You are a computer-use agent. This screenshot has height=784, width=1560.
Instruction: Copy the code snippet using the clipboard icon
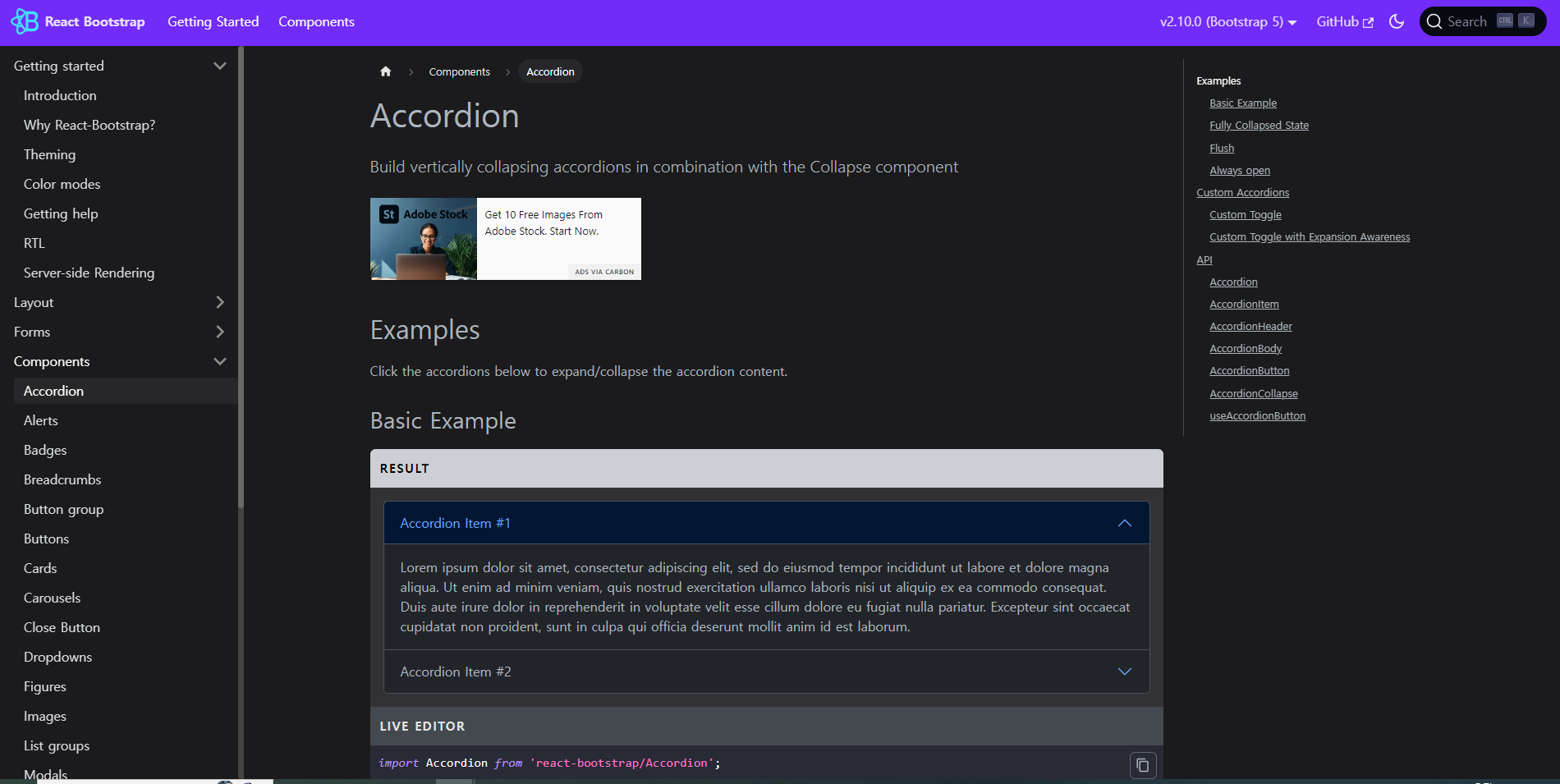tap(1142, 764)
